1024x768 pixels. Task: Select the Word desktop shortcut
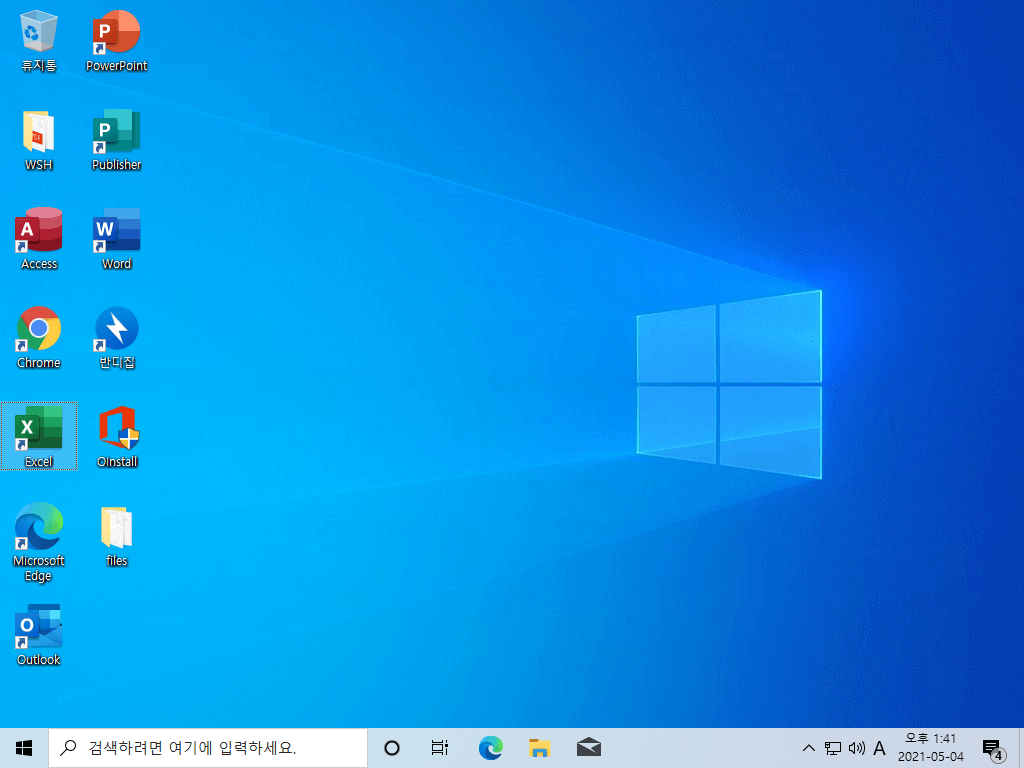116,239
